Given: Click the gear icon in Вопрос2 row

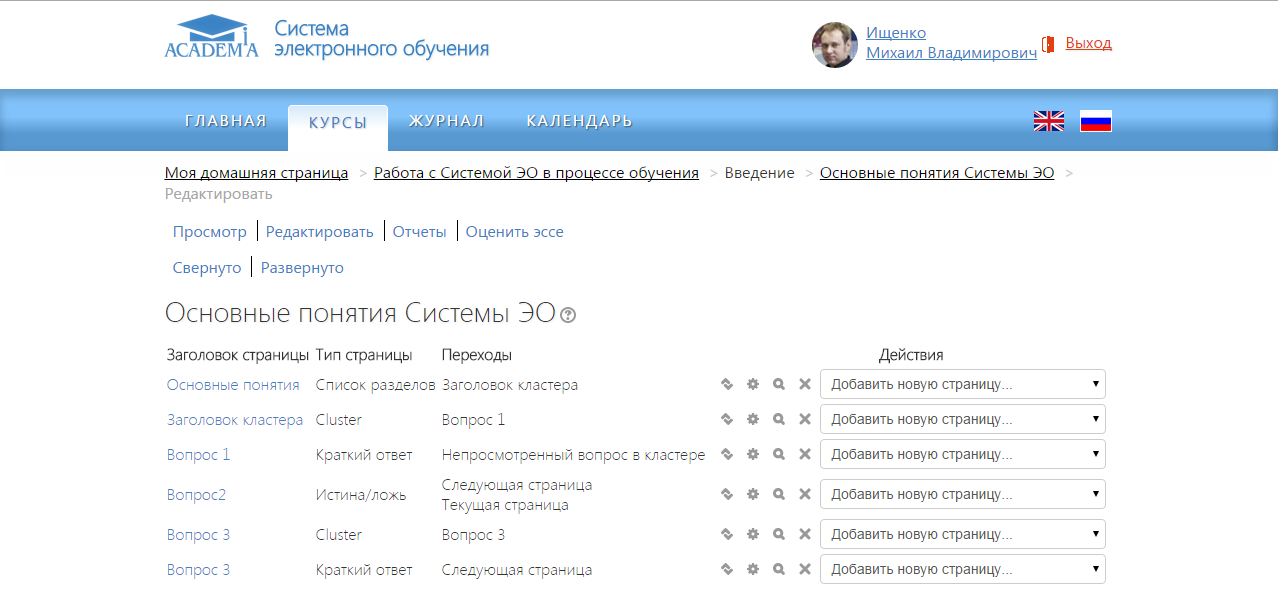Looking at the screenshot, I should 753,494.
